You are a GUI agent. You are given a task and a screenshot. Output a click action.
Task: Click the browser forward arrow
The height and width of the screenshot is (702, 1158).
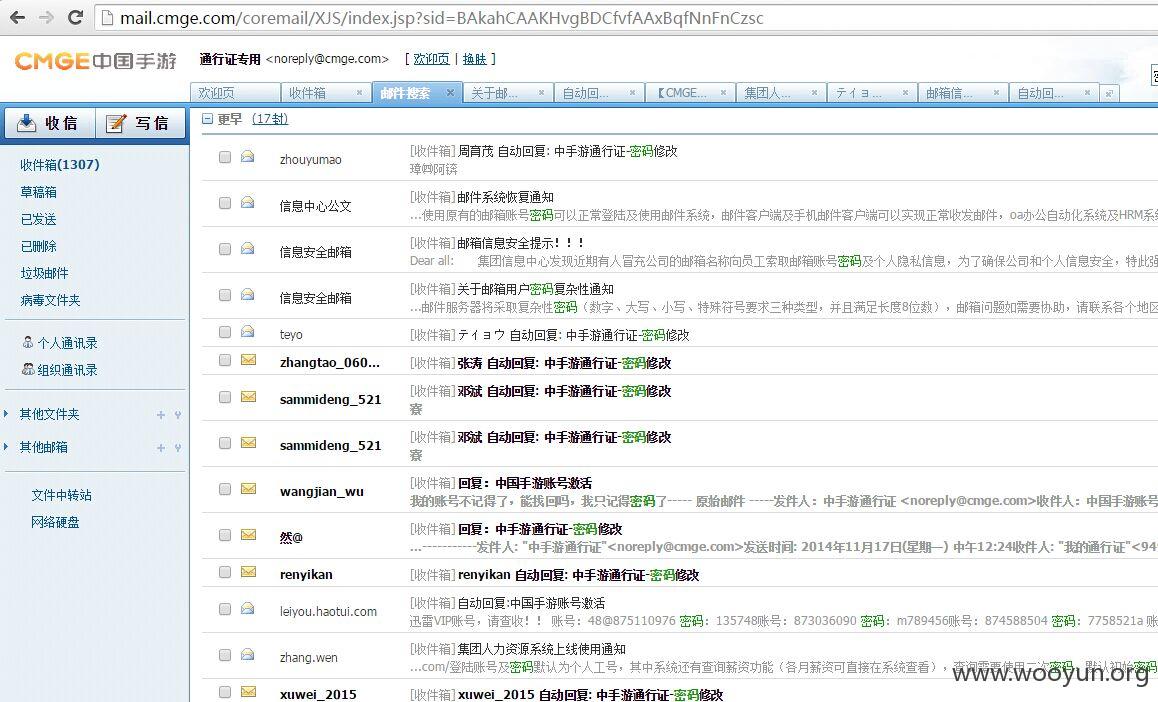click(46, 18)
